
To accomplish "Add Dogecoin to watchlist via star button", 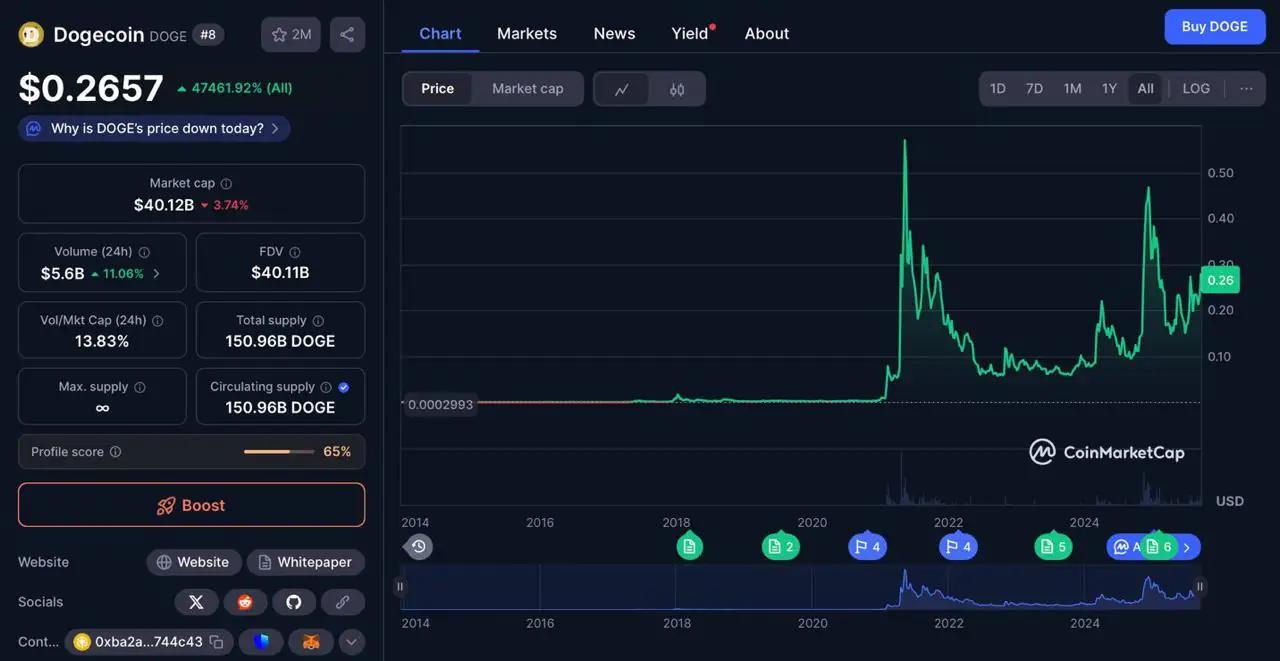I will point(291,34).
